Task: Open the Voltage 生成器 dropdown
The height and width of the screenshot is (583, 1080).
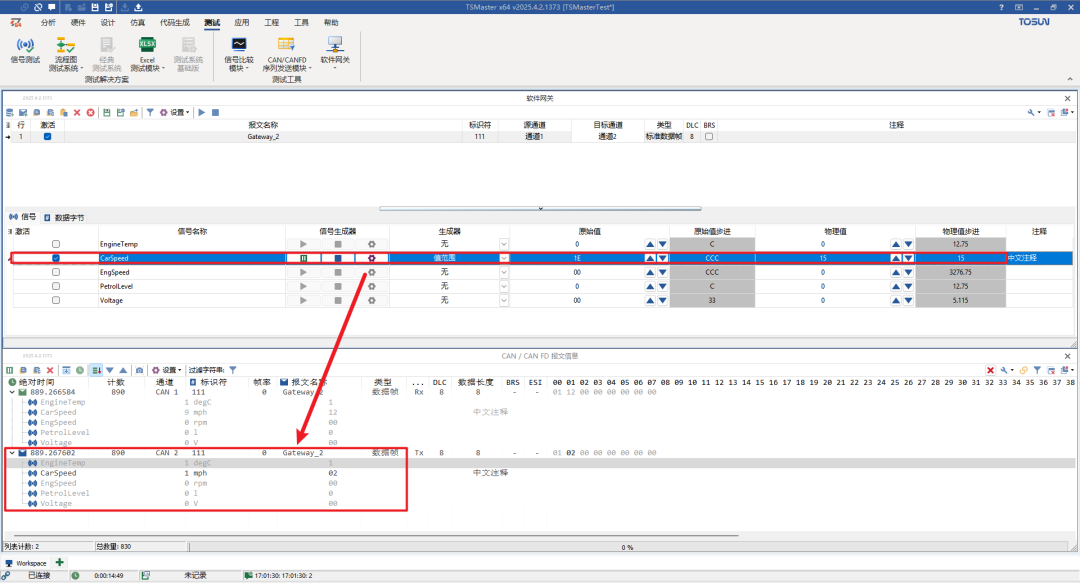Action: pyautogui.click(x=503, y=300)
